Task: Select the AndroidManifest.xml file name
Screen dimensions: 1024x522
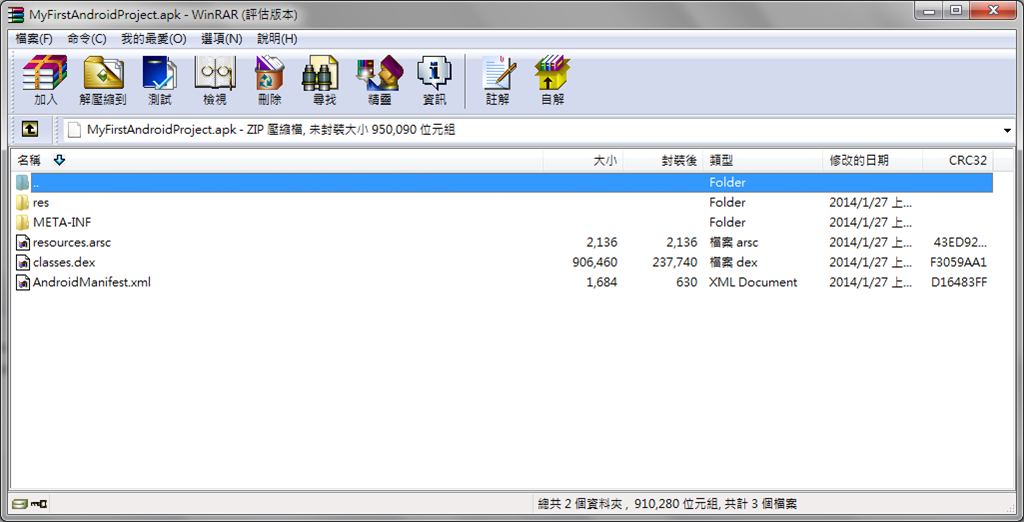Action: click(x=91, y=282)
